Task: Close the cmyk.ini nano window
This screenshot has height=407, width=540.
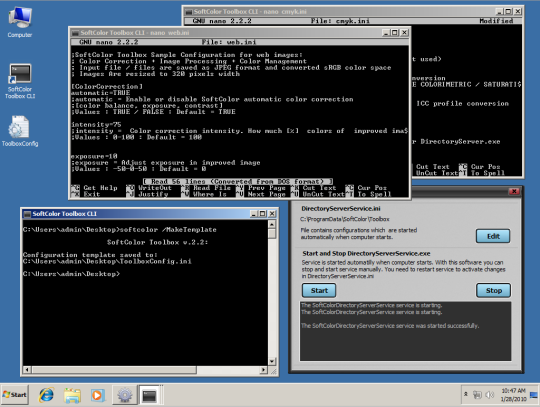Action: (517, 11)
